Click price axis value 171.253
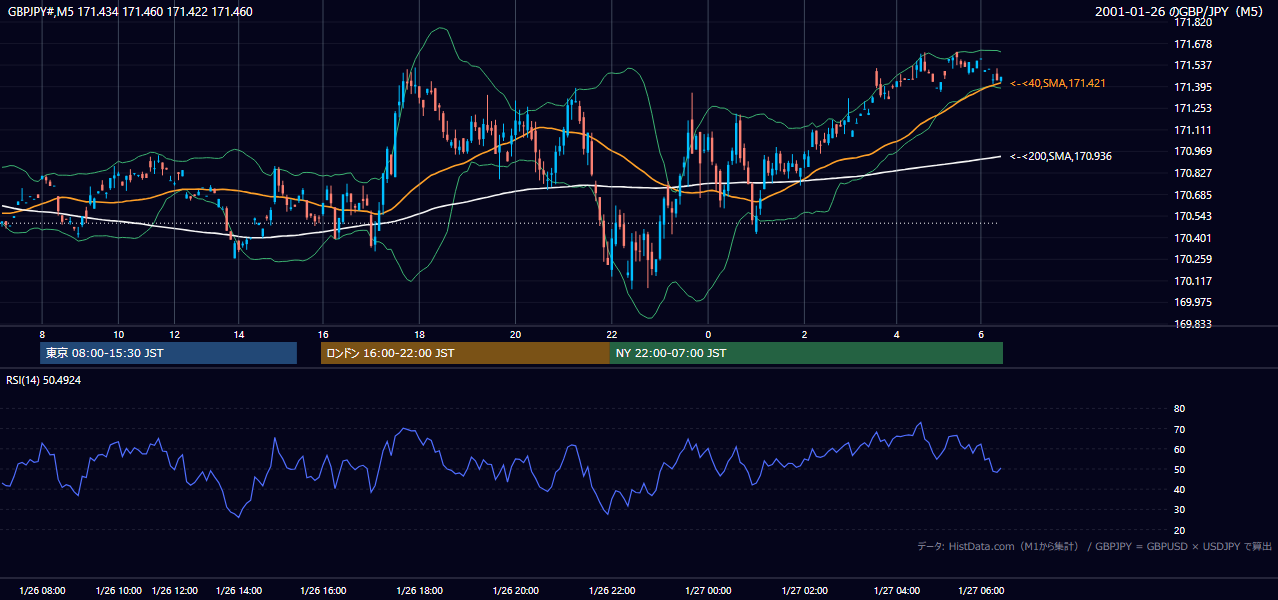1278x600 pixels. [1193, 108]
